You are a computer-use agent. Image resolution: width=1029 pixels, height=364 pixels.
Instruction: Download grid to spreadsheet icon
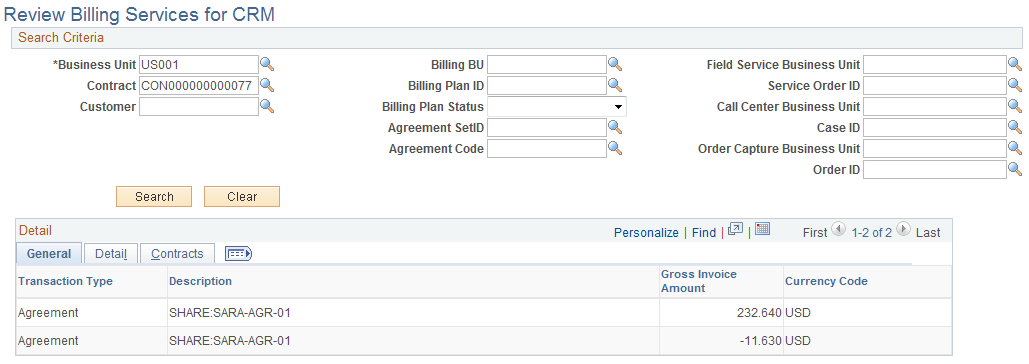[x=762, y=229]
